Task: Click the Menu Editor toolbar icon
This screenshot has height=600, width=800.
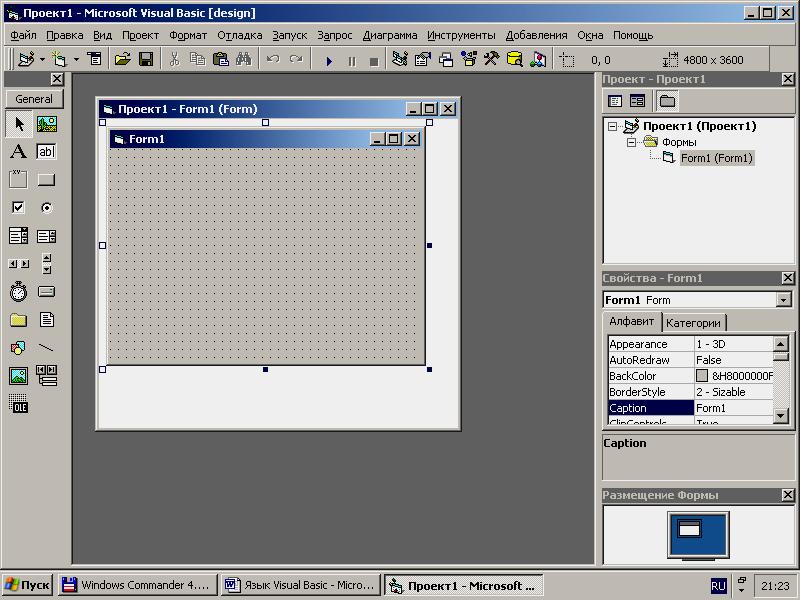Action: 94,60
